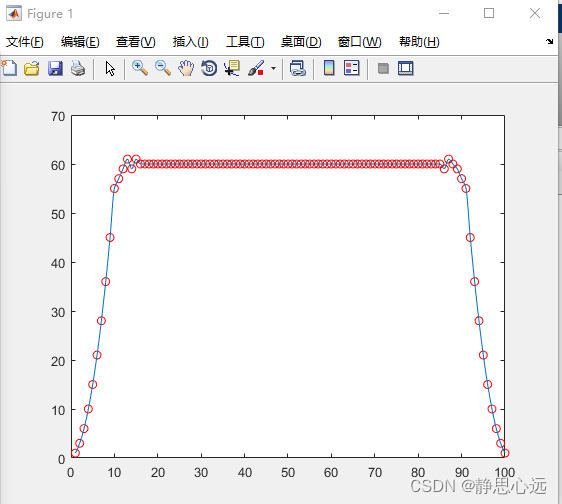Print the figure using the printer icon
This screenshot has height=504, width=562.
[x=78, y=68]
